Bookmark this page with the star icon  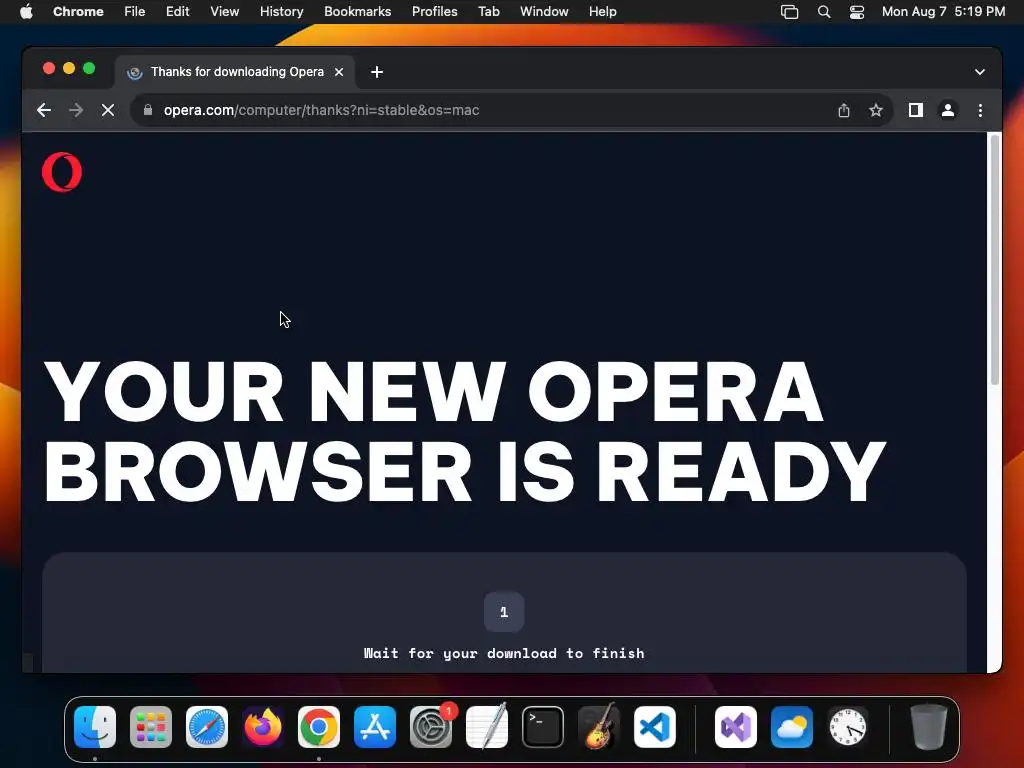(876, 110)
